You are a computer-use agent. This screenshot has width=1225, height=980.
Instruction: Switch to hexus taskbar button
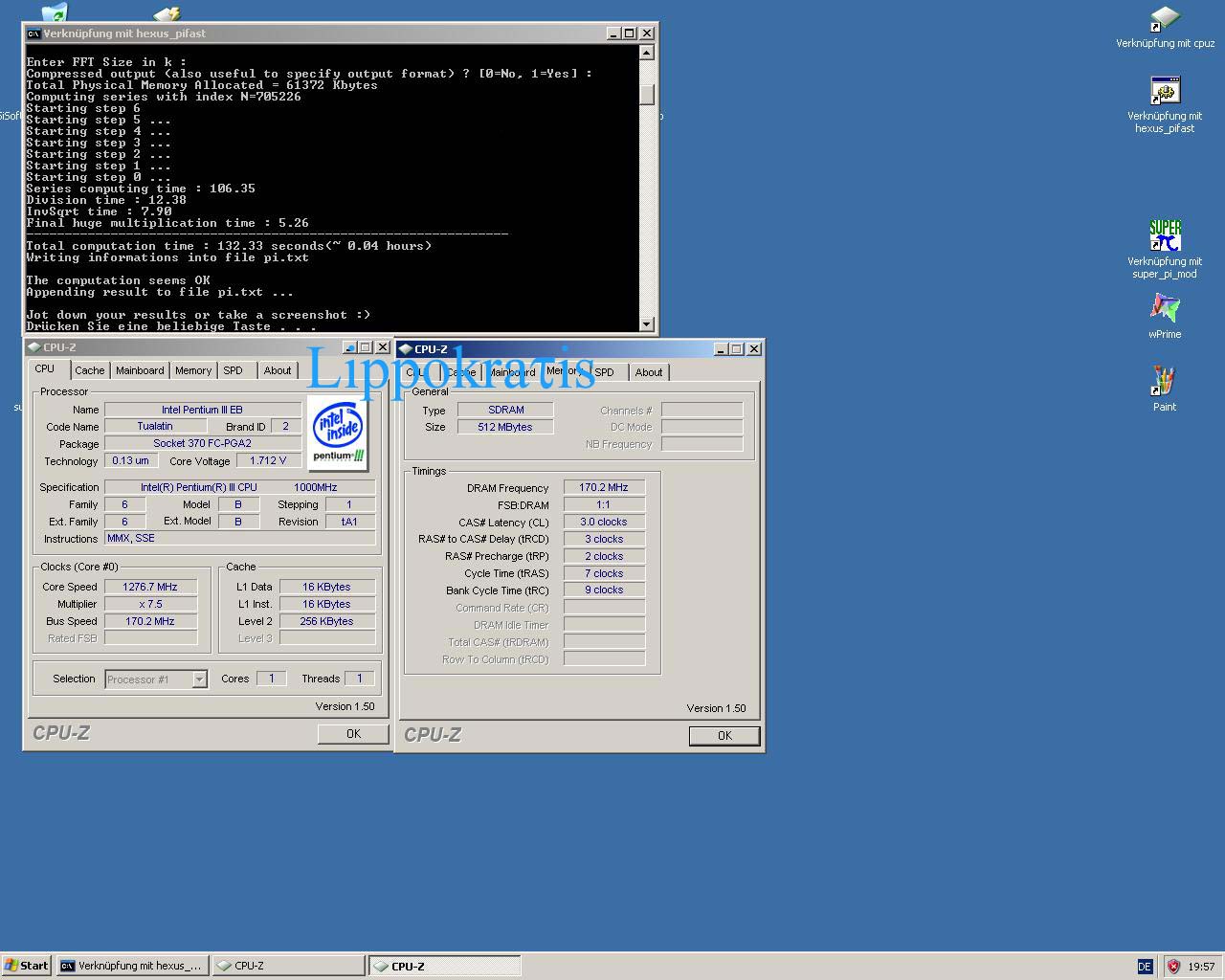point(132,966)
